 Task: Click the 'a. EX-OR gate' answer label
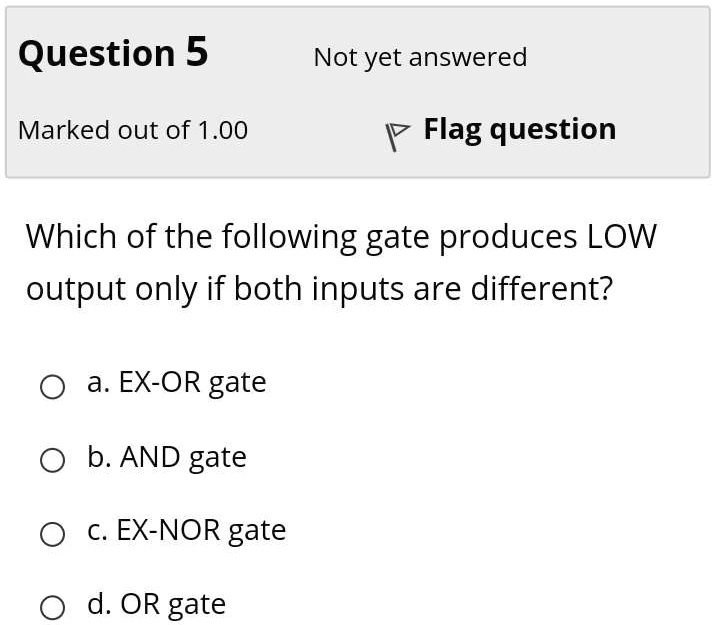(176, 383)
